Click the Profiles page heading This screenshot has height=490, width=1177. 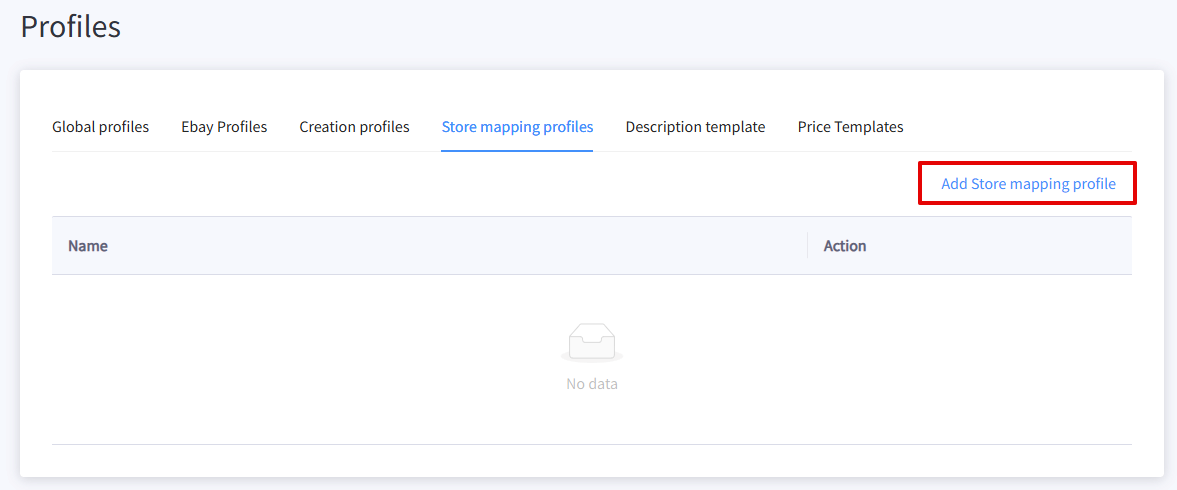point(71,27)
